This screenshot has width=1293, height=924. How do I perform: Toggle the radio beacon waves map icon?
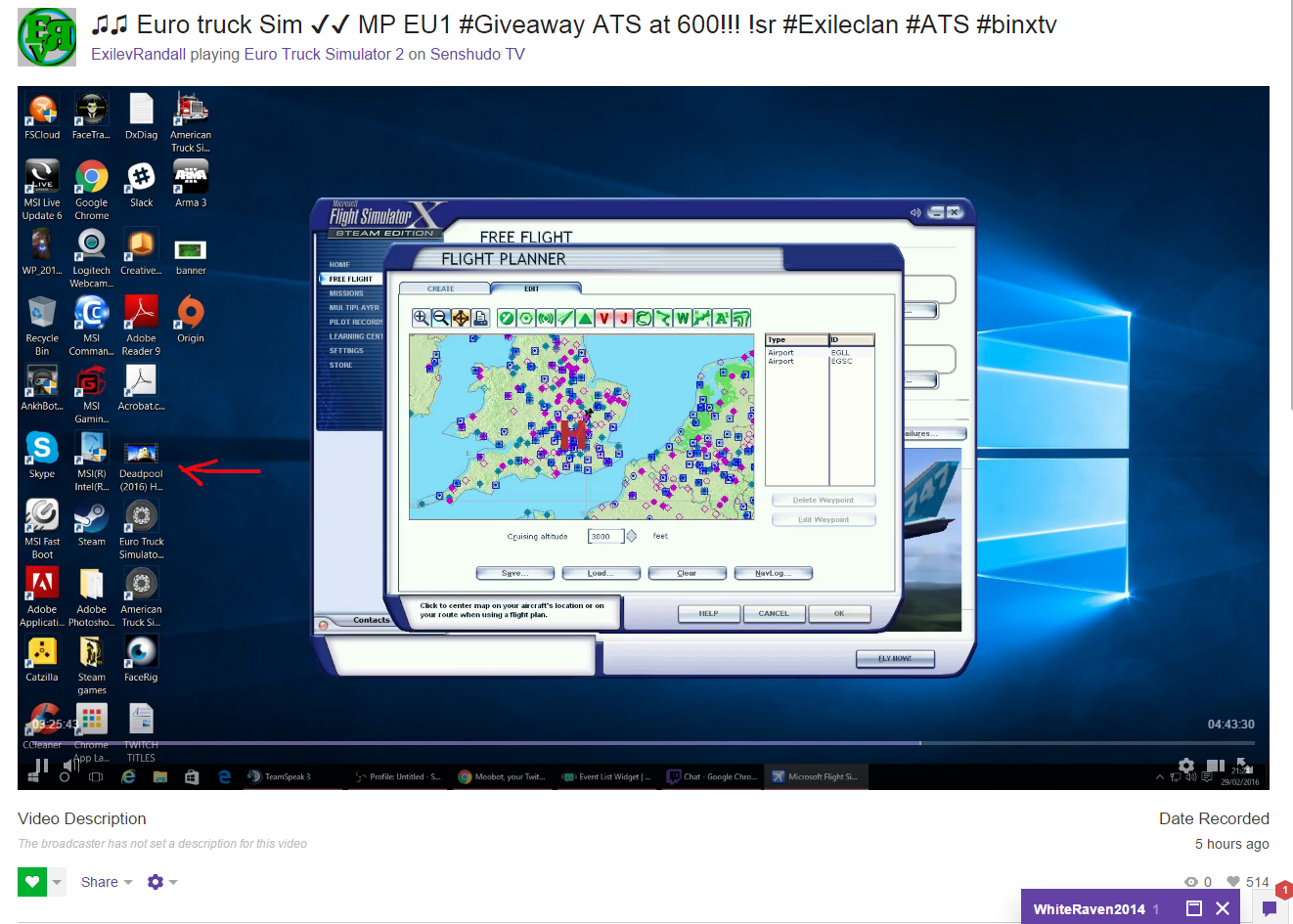point(546,318)
